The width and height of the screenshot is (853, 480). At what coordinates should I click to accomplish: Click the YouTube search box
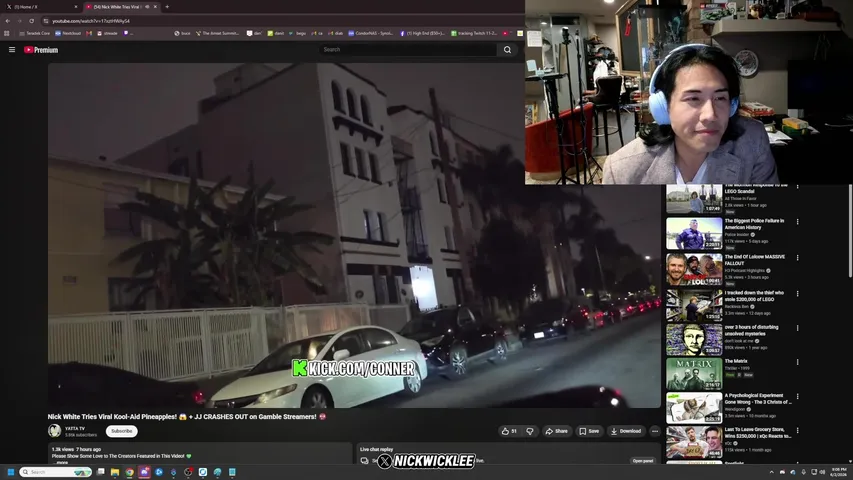pos(408,50)
